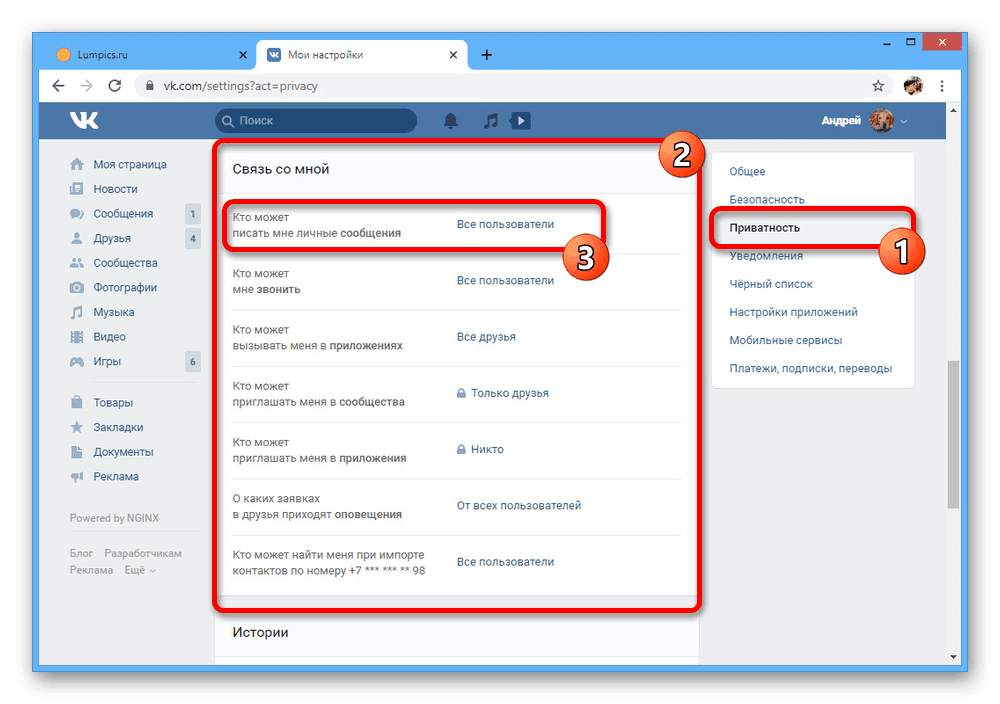1000x704 pixels.
Task: Click the person icon beside Друзья
Action: [x=77, y=238]
